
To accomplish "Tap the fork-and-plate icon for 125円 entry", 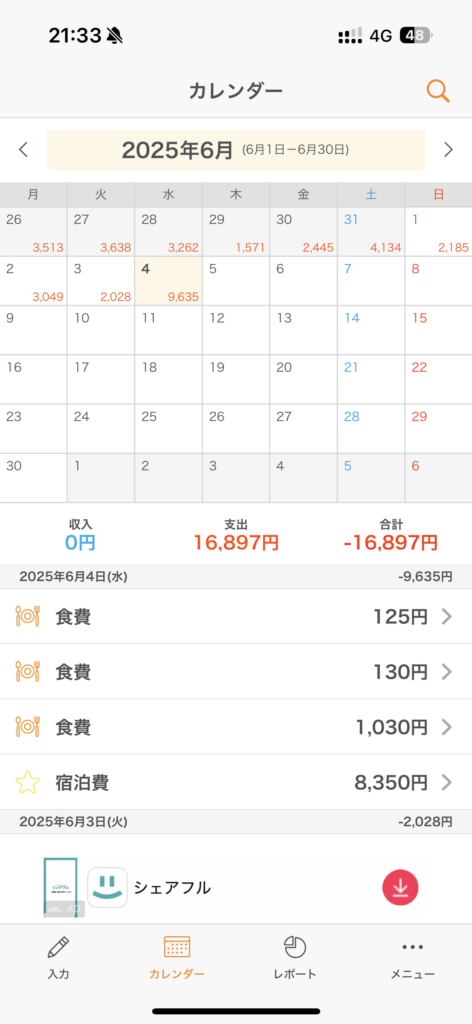I will click(27, 616).
